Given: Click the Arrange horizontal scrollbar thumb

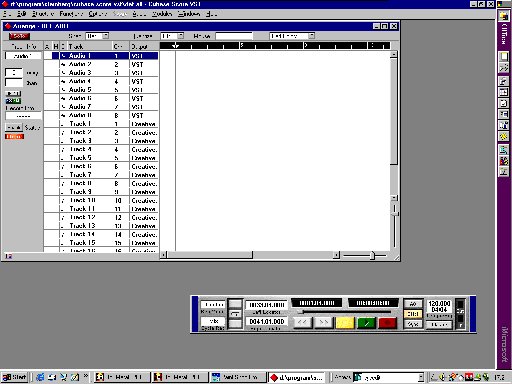Looking at the screenshot, I should tap(209, 255).
